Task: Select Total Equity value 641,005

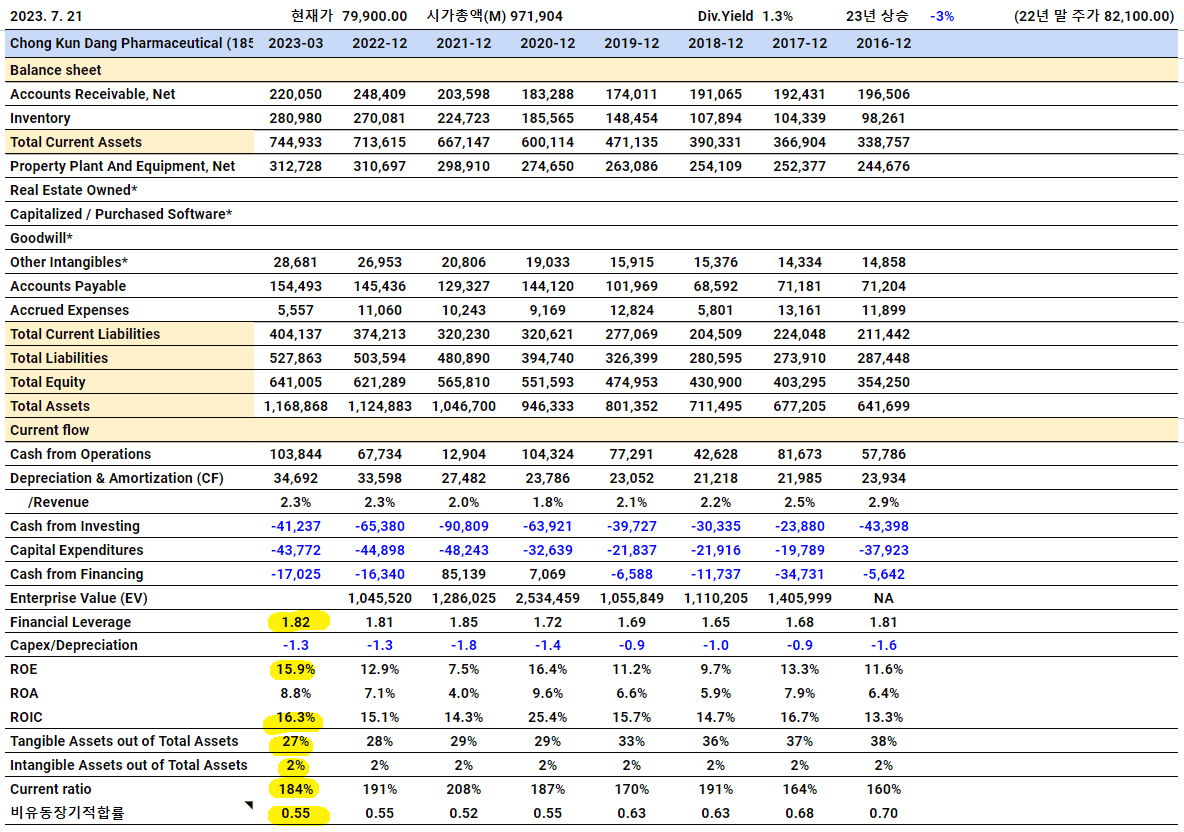Action: tap(295, 382)
